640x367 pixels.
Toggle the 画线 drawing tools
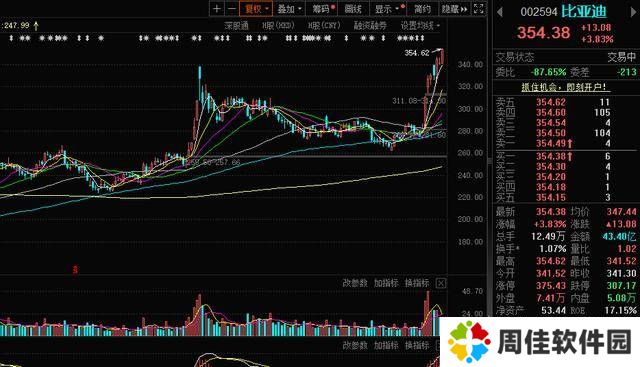pyautogui.click(x=353, y=9)
